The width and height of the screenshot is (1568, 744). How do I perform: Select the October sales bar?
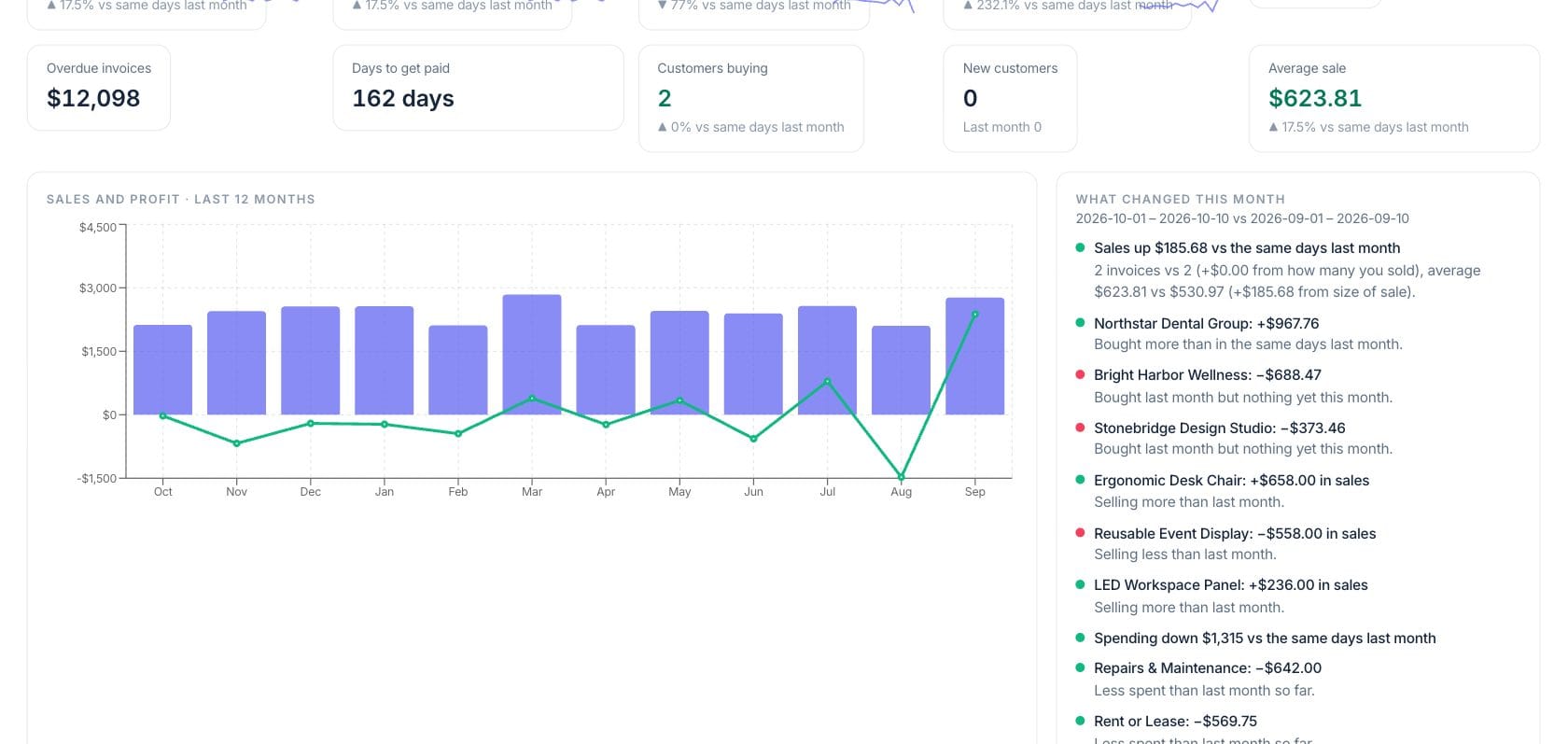(x=162, y=370)
